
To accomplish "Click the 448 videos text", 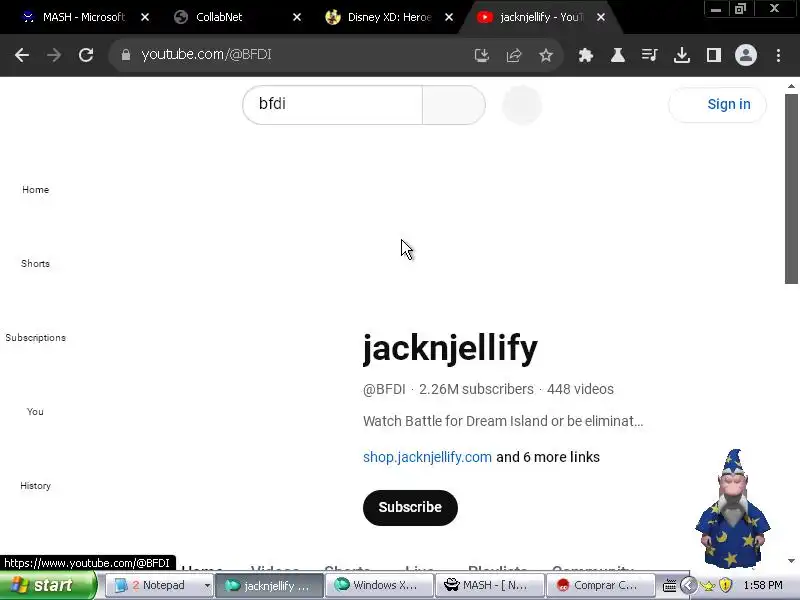I will 580,389.
